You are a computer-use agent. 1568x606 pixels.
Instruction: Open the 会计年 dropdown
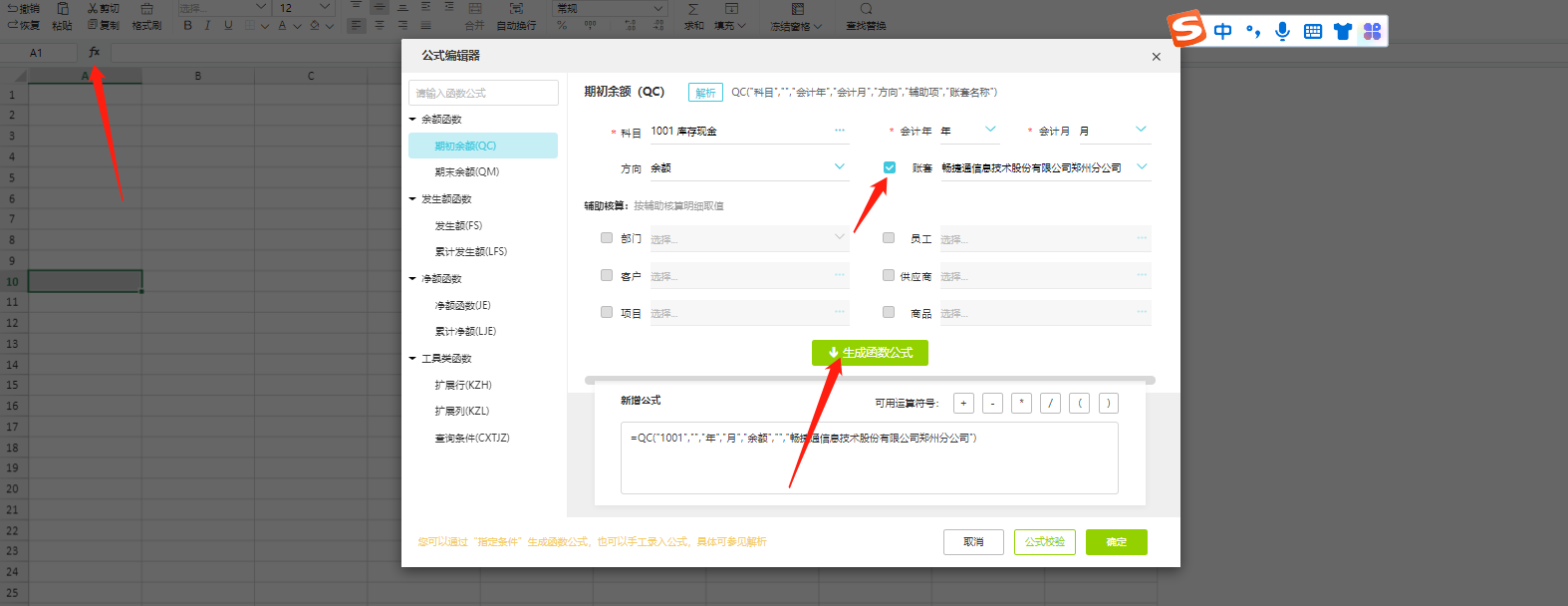click(989, 130)
